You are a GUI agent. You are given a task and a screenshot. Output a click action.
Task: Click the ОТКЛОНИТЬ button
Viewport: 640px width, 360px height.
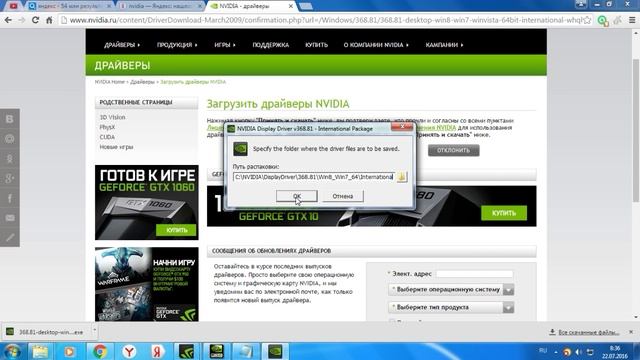pyautogui.click(x=453, y=150)
